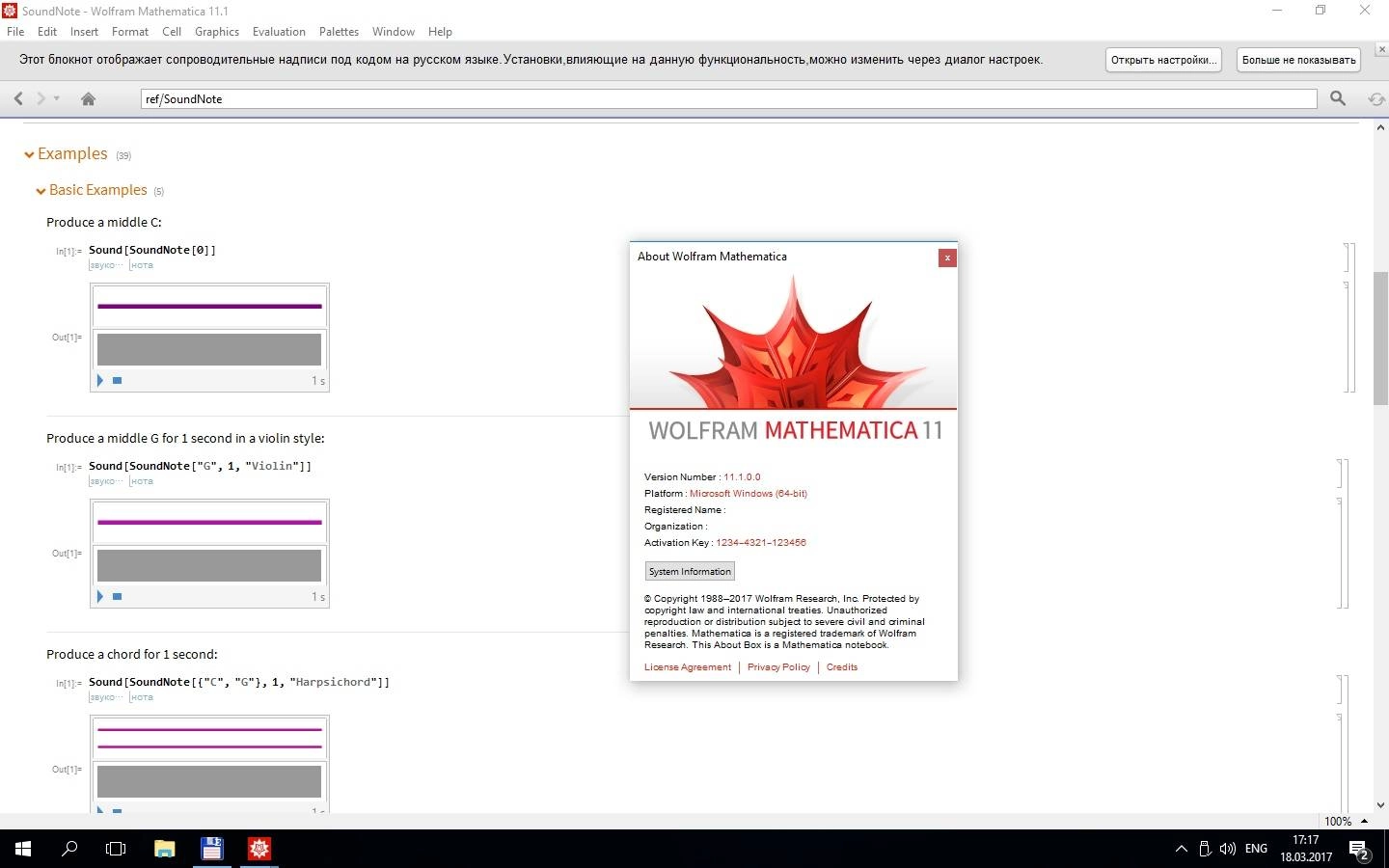Click the ENG language indicator
This screenshot has height=868, width=1389.
click(1256, 849)
